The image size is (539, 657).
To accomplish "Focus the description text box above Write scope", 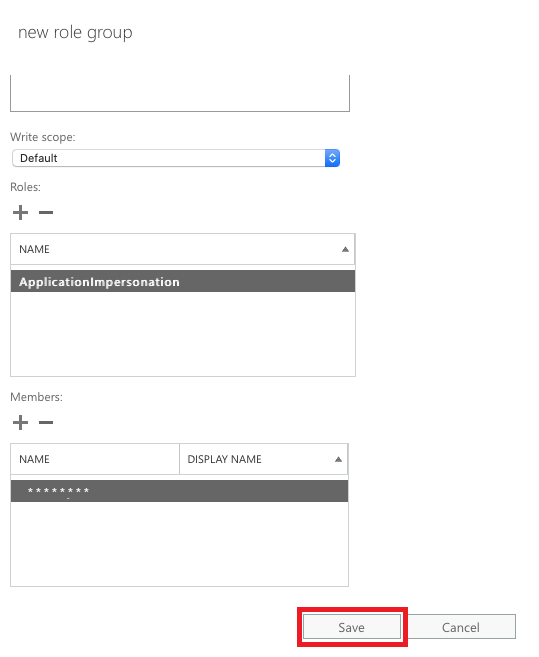I will [x=180, y=93].
